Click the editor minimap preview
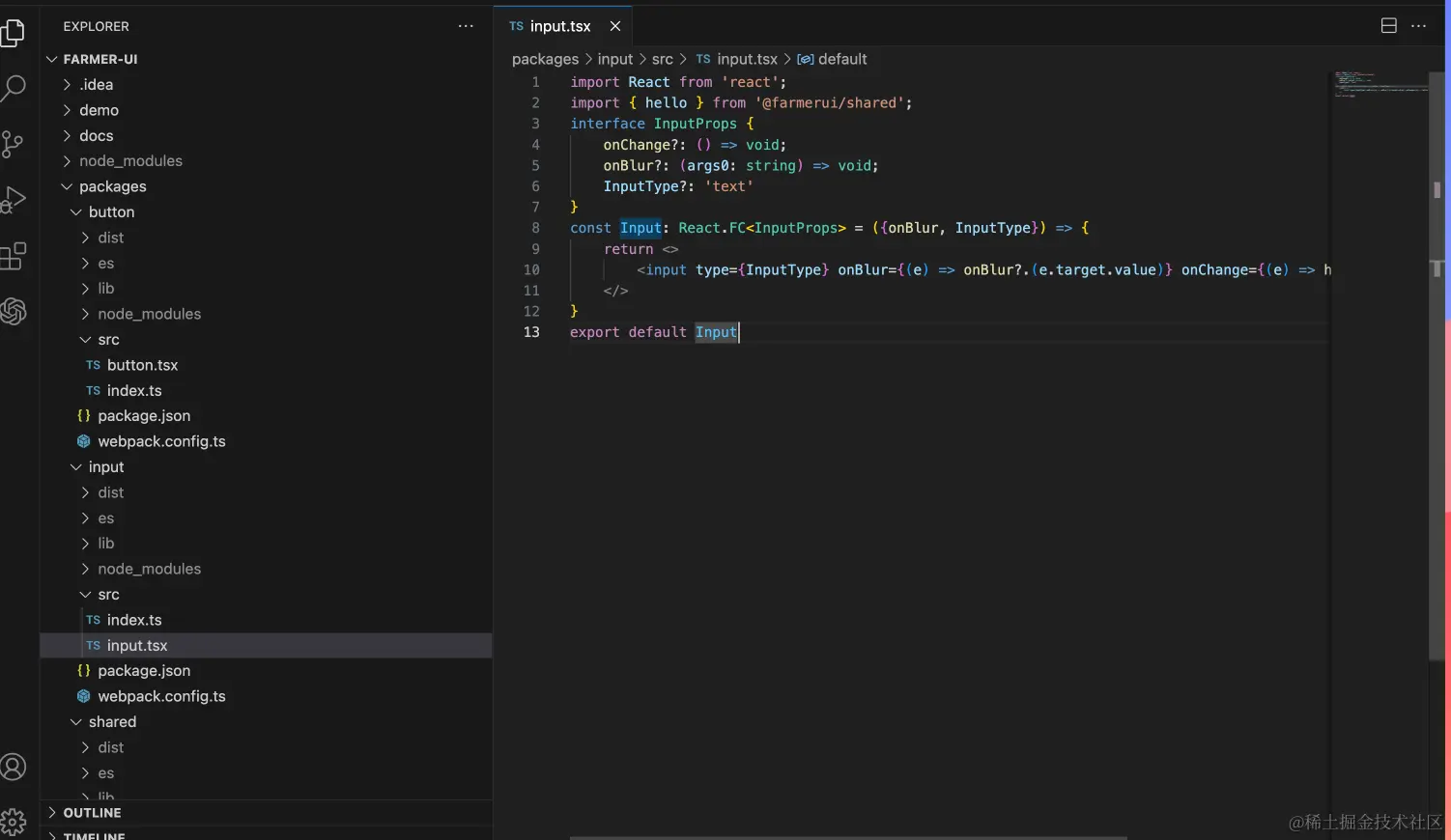 coord(1380,84)
